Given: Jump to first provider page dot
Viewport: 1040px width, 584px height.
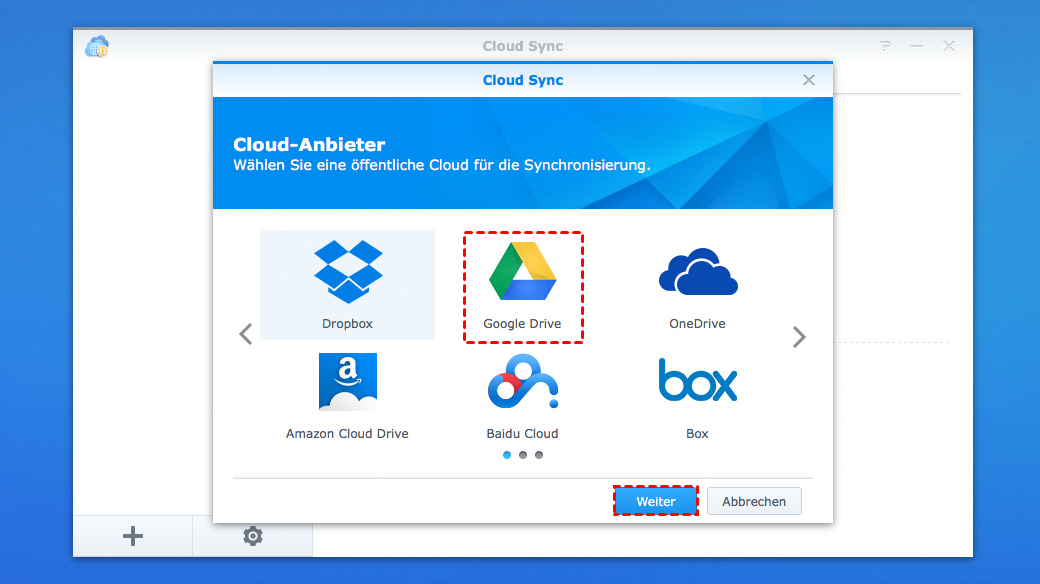Looking at the screenshot, I should 507,455.
